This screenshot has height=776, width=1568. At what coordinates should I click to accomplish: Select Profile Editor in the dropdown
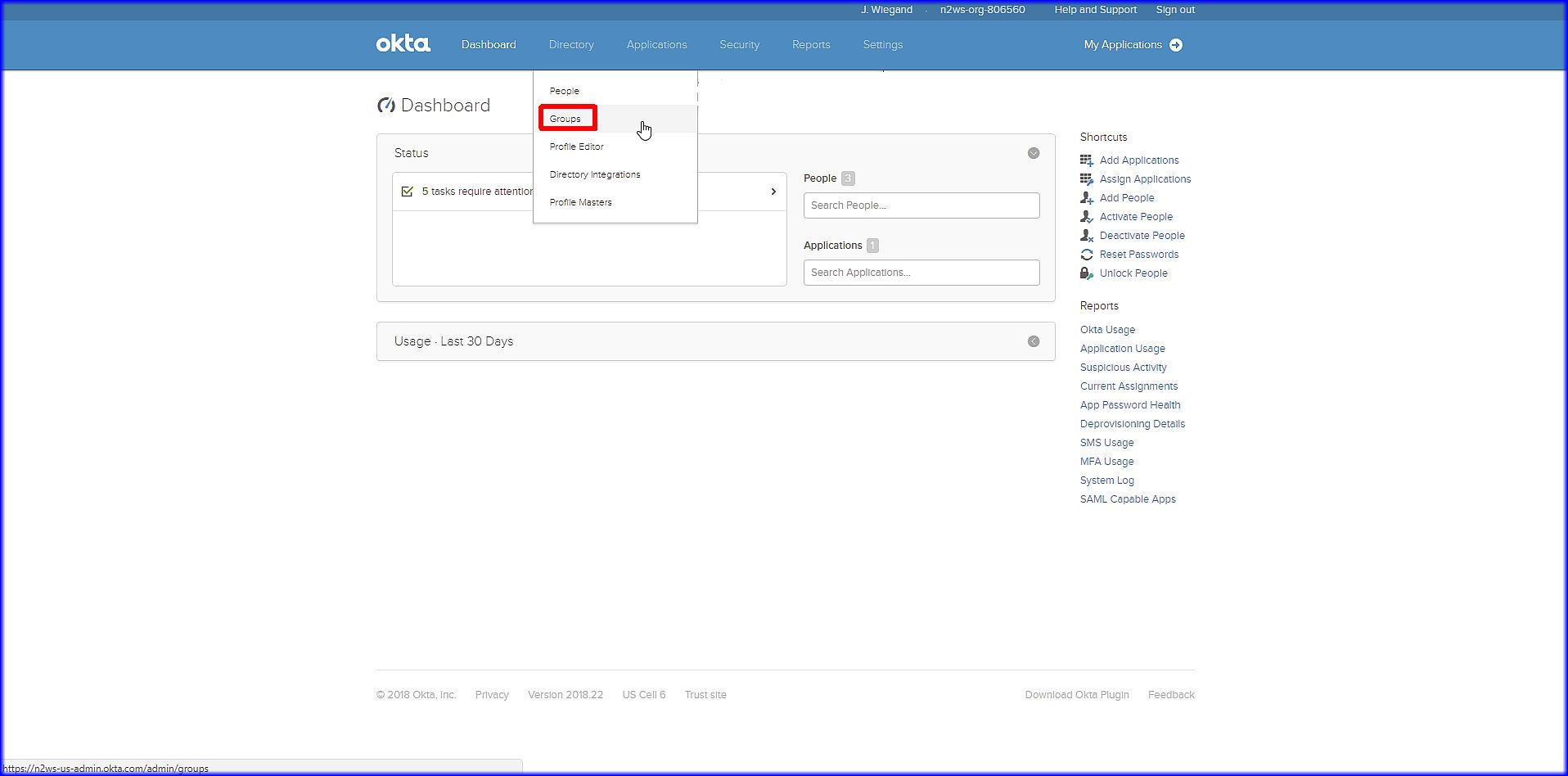pos(577,147)
